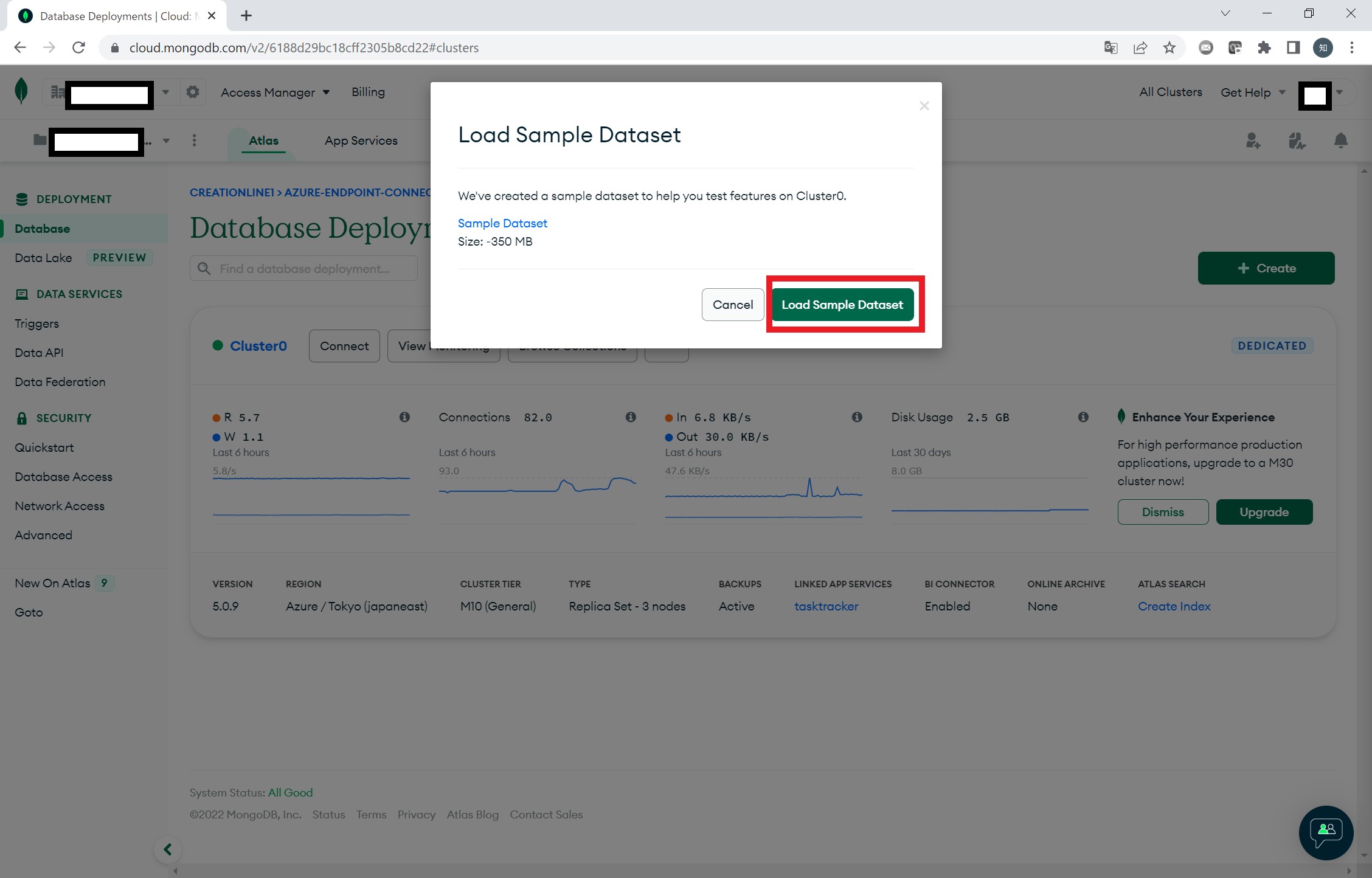This screenshot has width=1372, height=878.
Task: Go back in browser history
Action: coord(20,47)
